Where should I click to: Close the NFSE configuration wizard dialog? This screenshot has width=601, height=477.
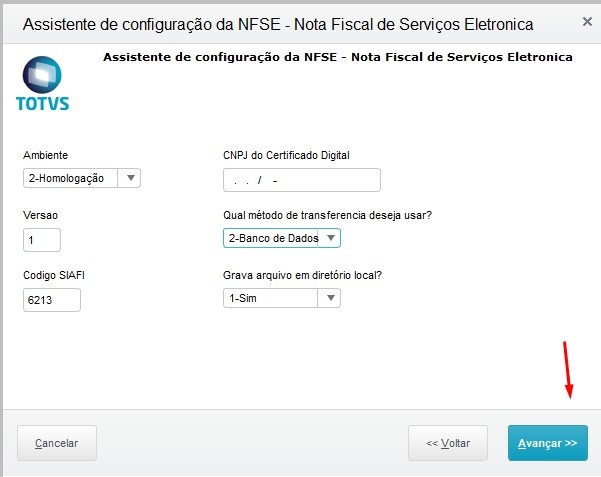tap(584, 22)
